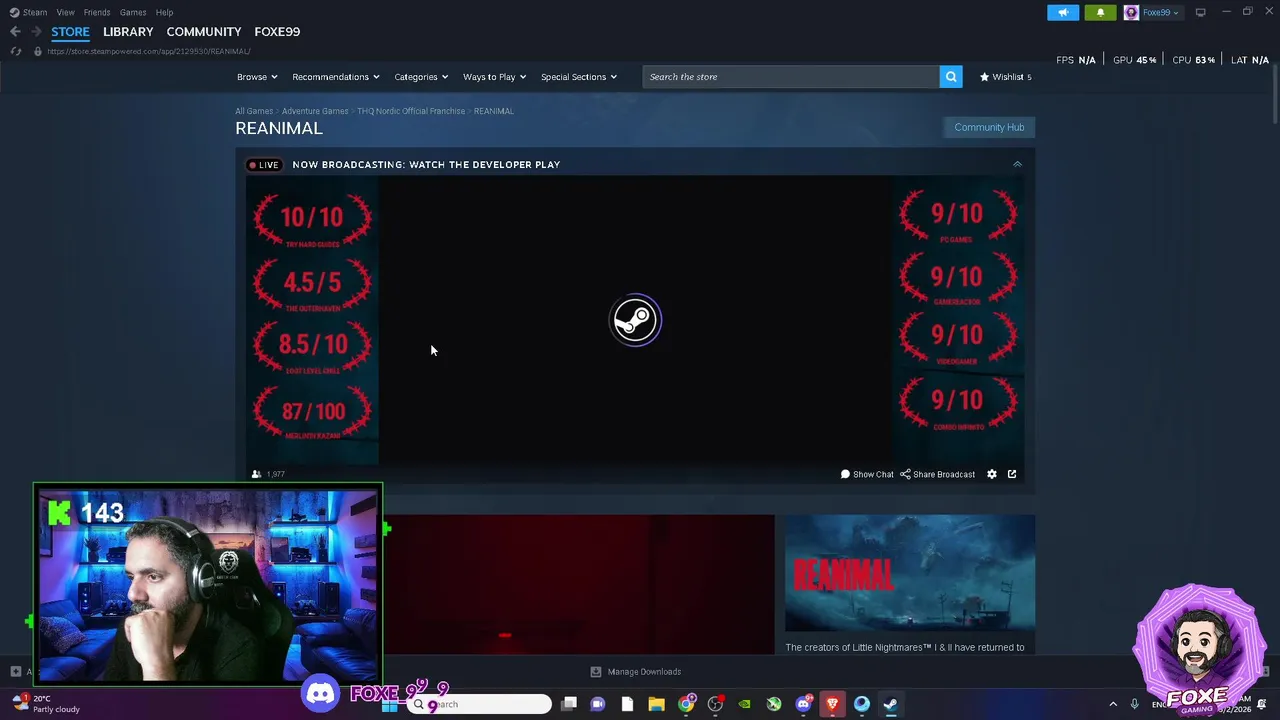Expand the Recommendations dropdown
The image size is (1280, 720).
(x=336, y=77)
